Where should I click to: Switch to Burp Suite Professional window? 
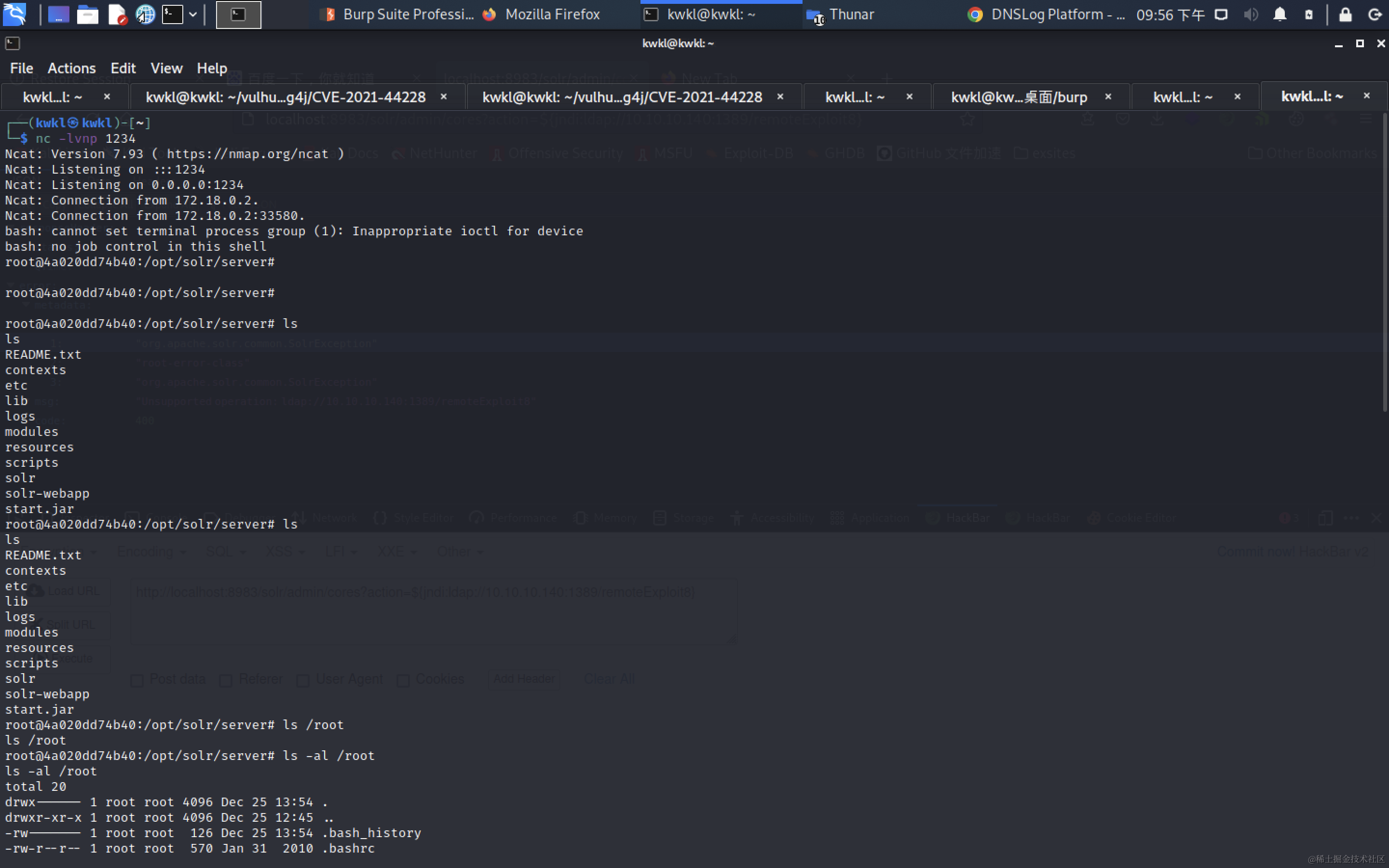click(x=399, y=14)
